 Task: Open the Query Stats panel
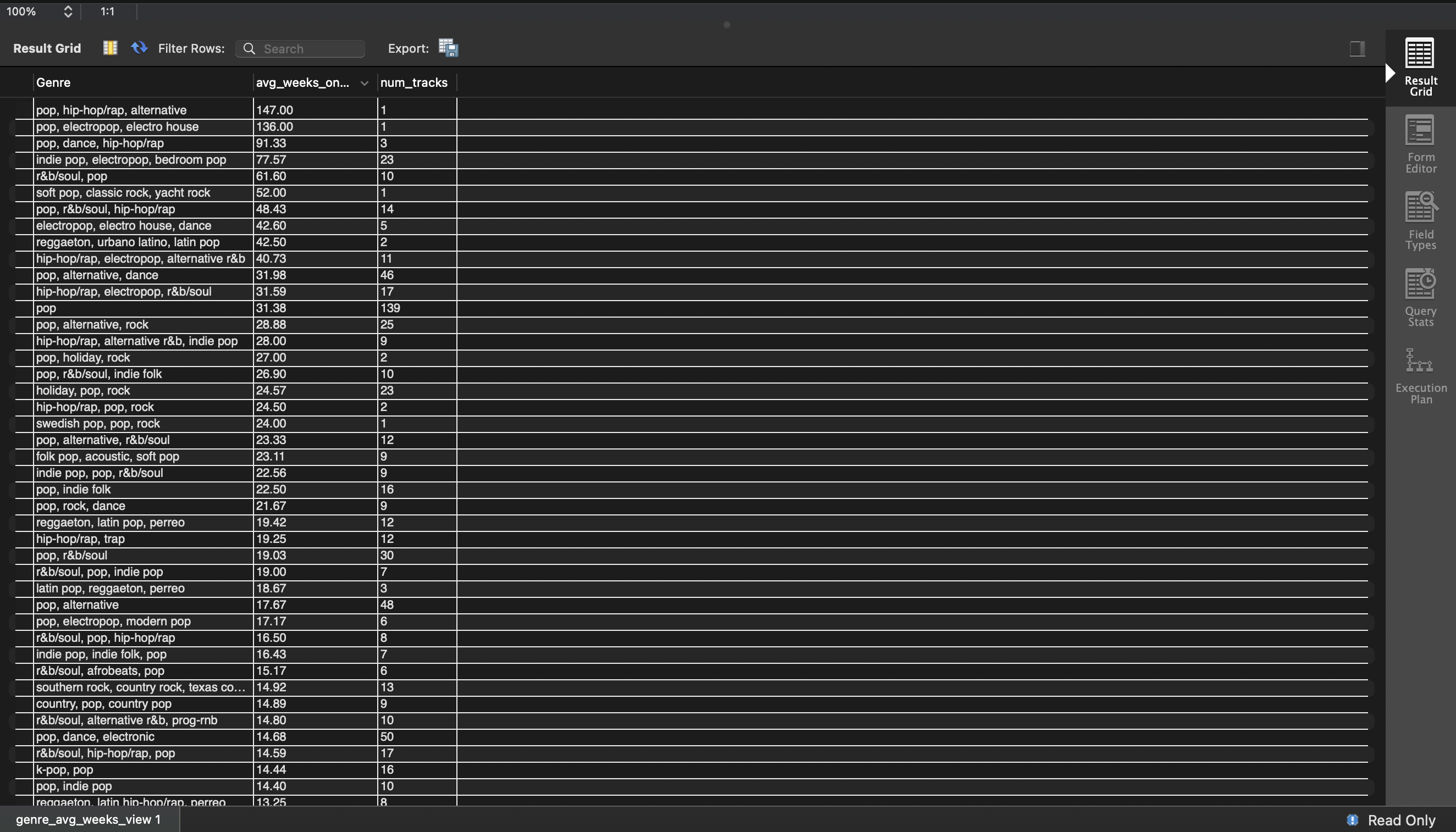pos(1420,297)
